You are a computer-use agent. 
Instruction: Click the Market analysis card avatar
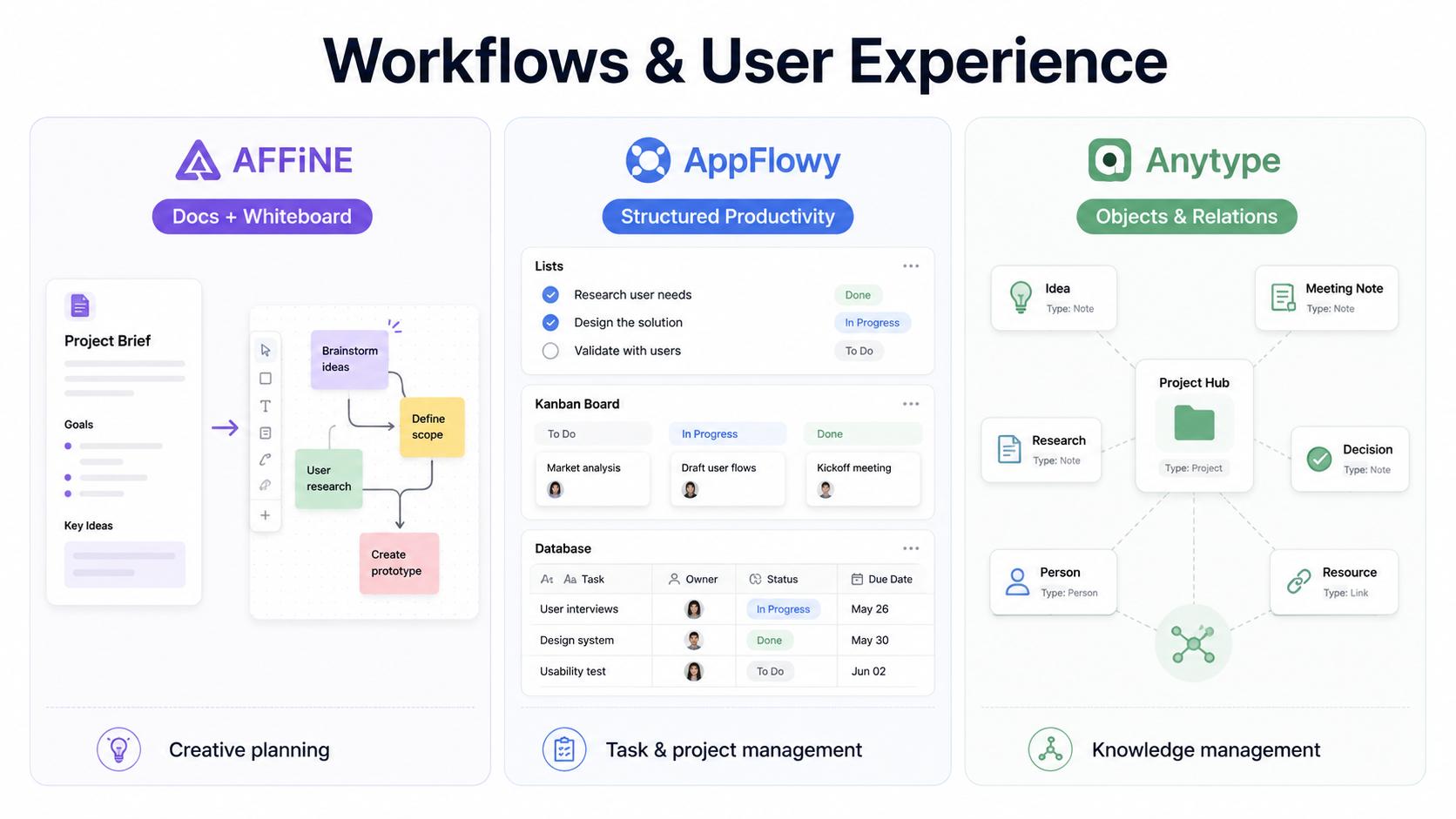(x=555, y=490)
